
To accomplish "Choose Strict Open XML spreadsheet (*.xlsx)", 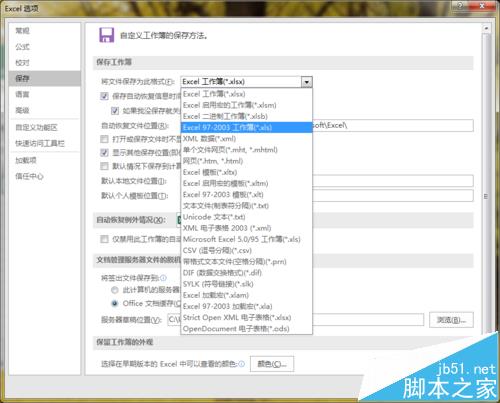I will [247, 317].
